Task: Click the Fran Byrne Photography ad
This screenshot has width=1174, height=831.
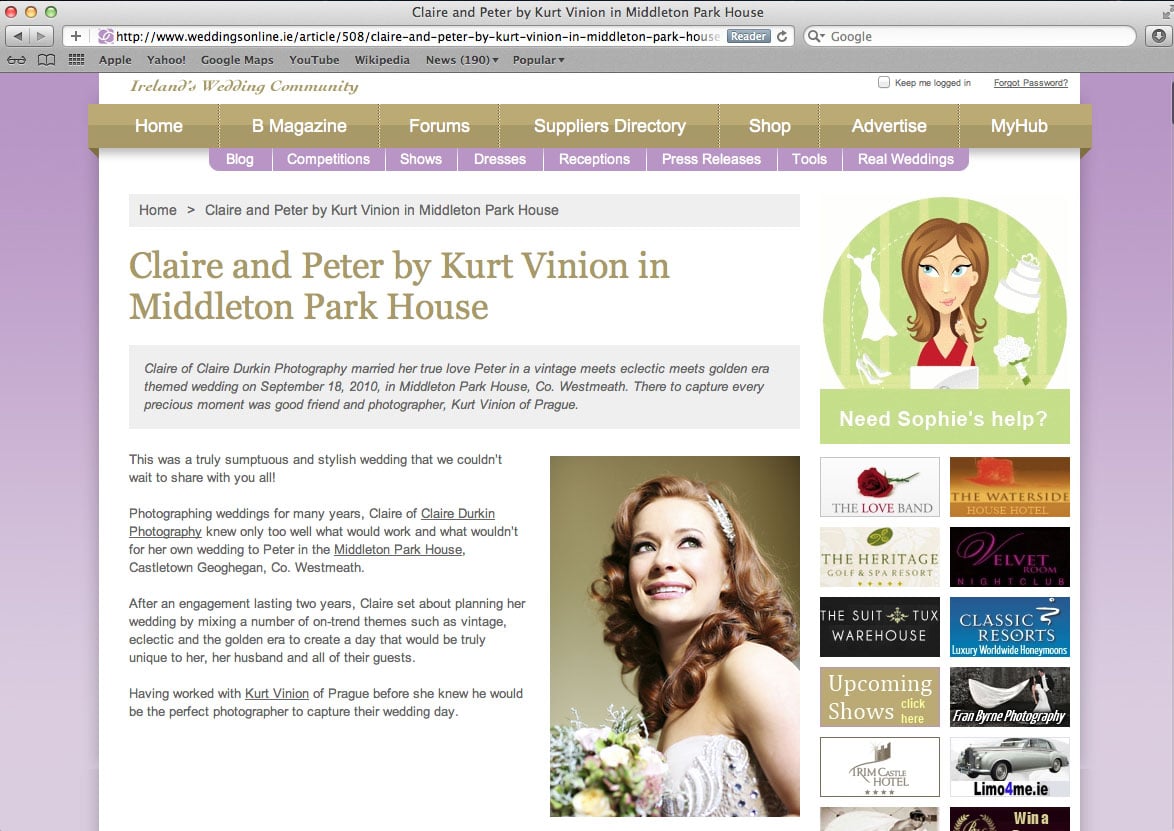Action: 1009,697
